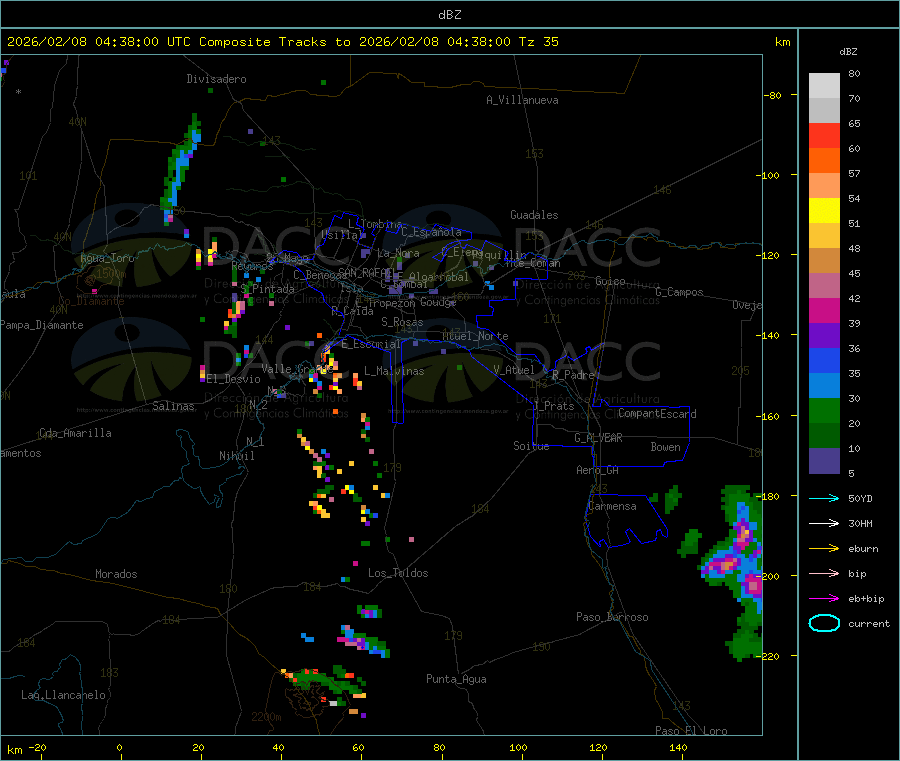Click the 'Soitue' map label
Image resolution: width=900 pixels, height=761 pixels.
coord(531,445)
